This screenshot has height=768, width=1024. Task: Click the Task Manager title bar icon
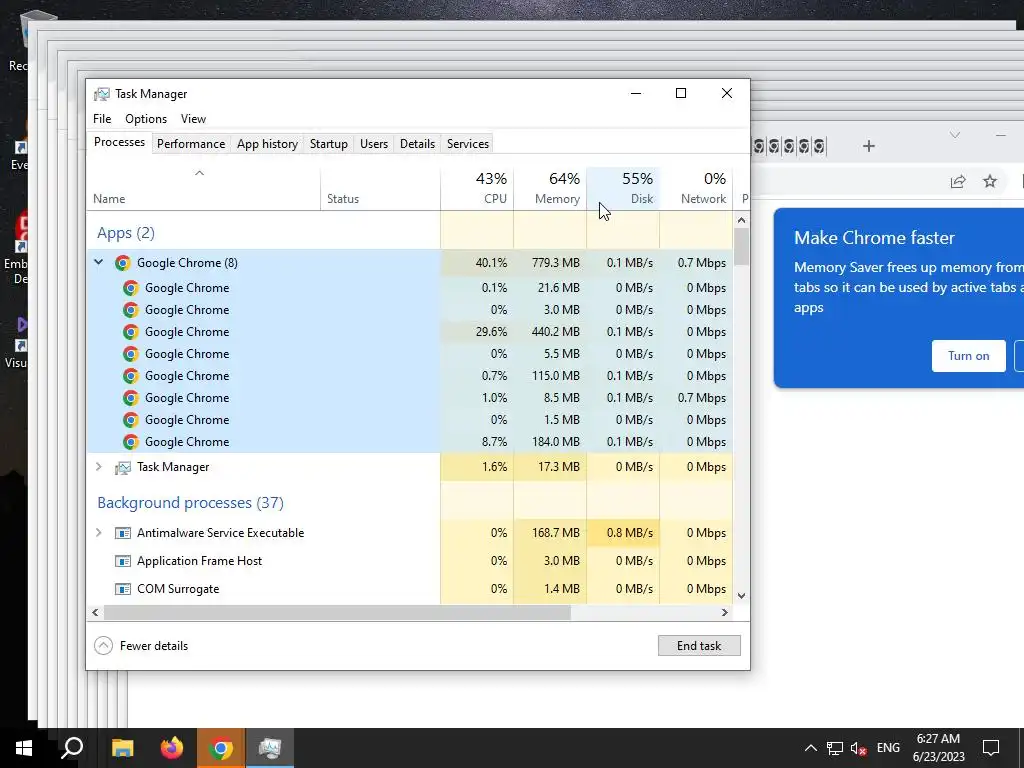point(101,94)
